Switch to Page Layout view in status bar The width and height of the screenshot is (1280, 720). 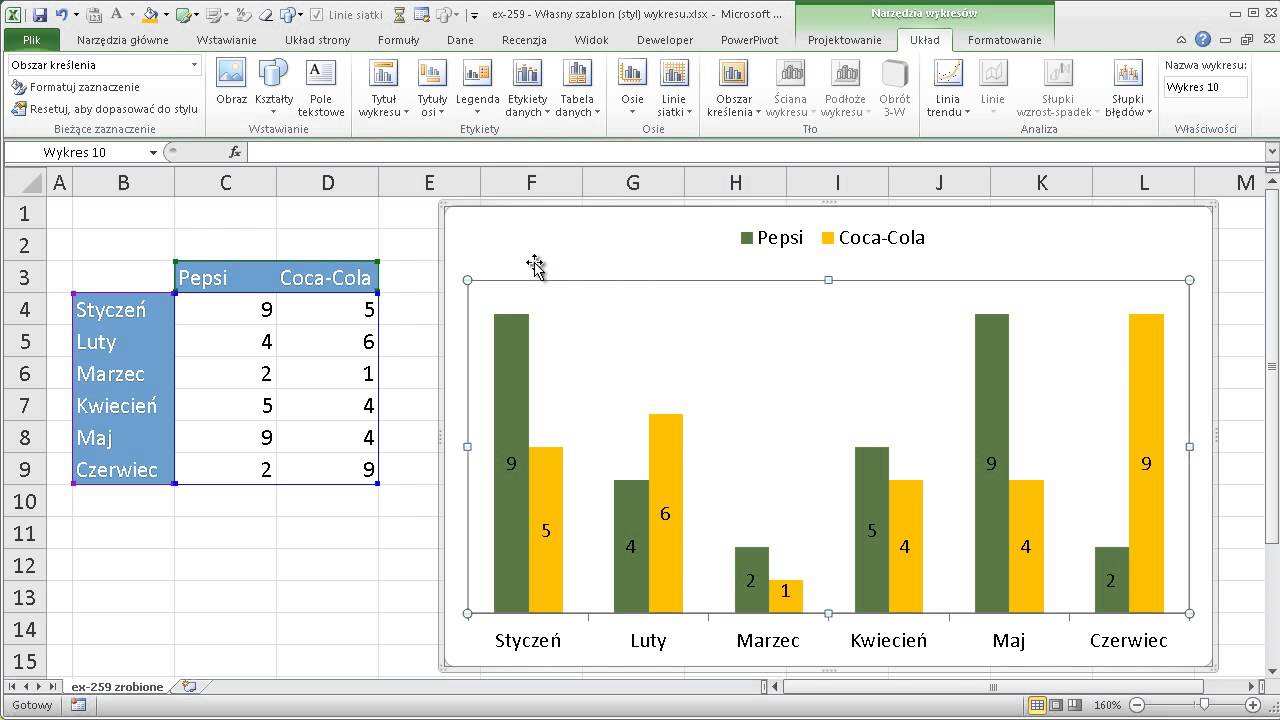point(1057,705)
